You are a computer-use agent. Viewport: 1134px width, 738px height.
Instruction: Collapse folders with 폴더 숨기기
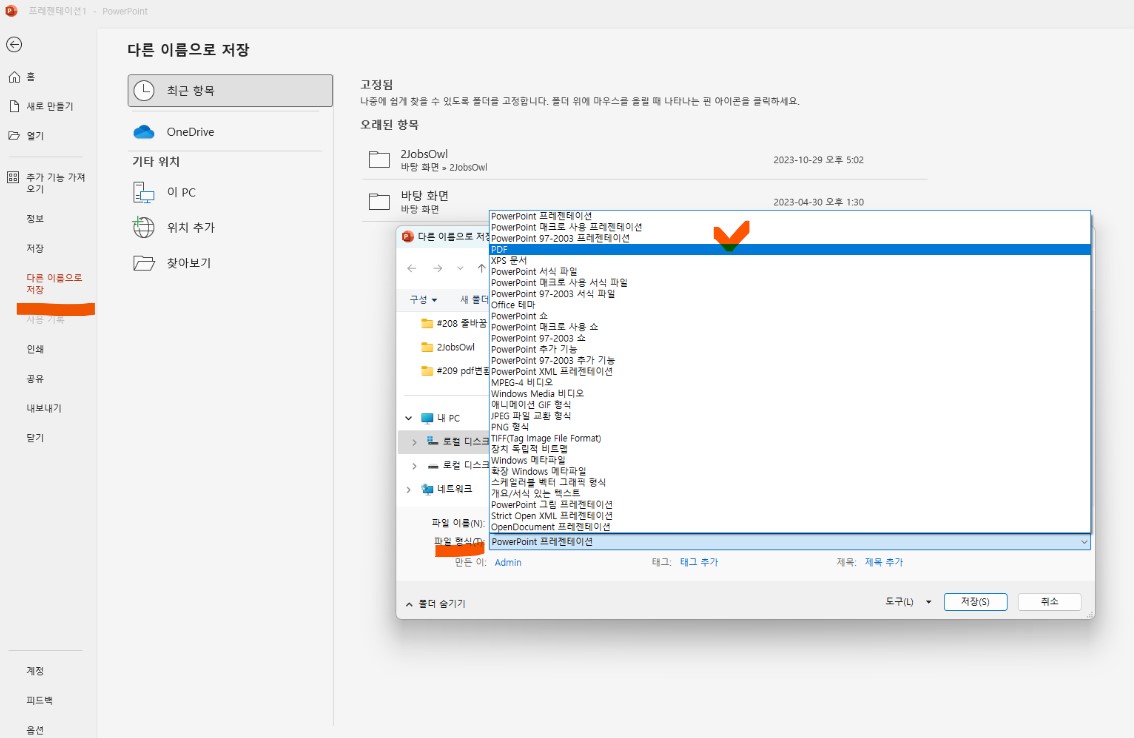[x=436, y=603]
